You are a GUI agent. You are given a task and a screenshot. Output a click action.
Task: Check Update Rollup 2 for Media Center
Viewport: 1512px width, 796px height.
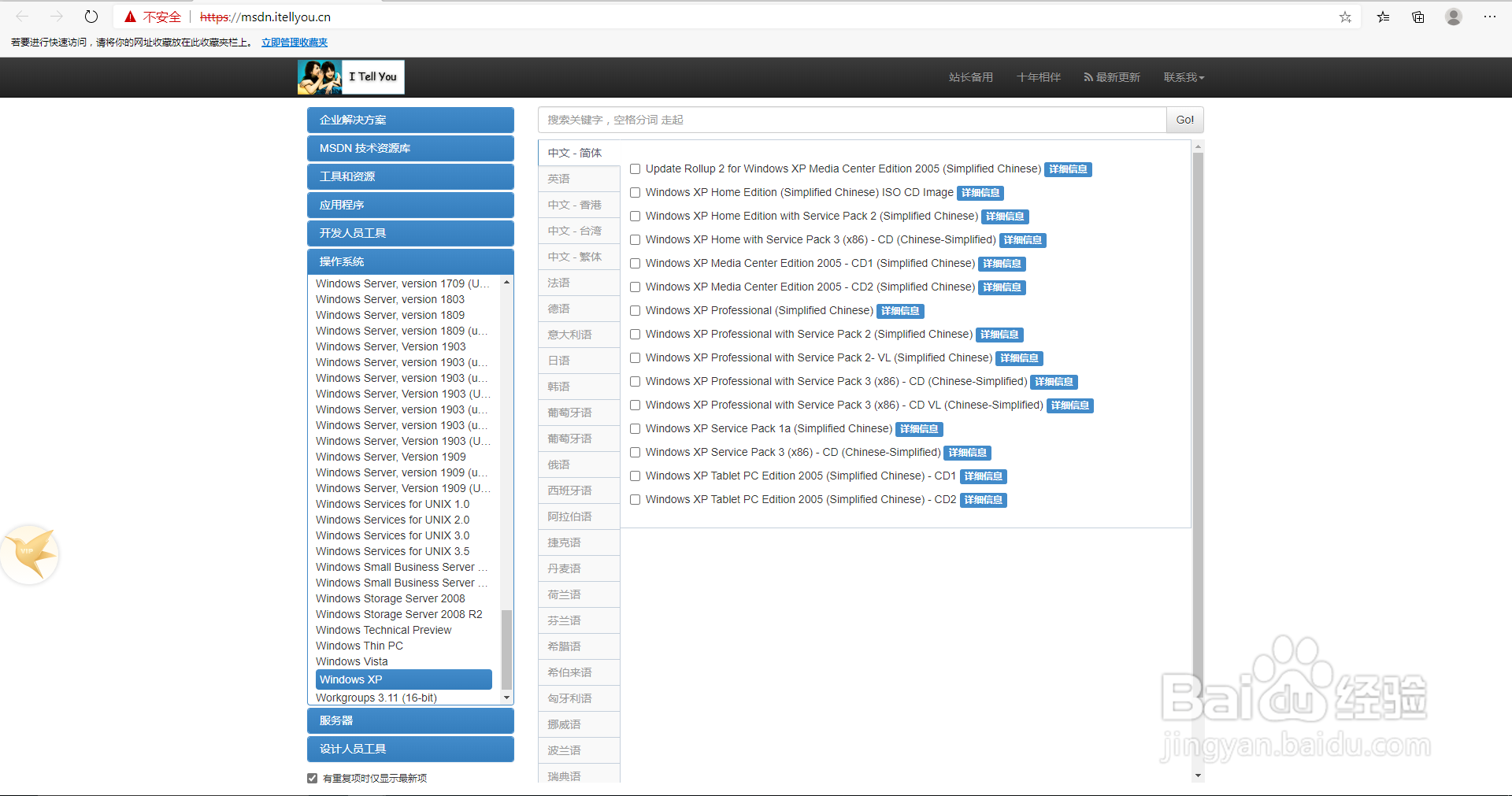[x=635, y=169]
